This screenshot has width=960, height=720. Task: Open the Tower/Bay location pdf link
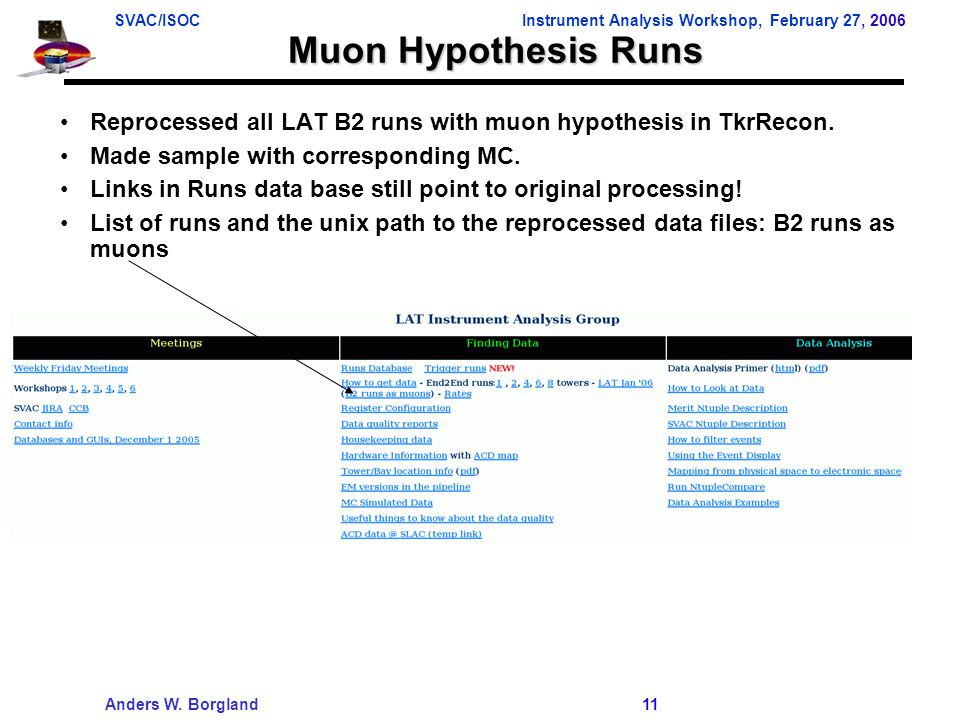[468, 471]
